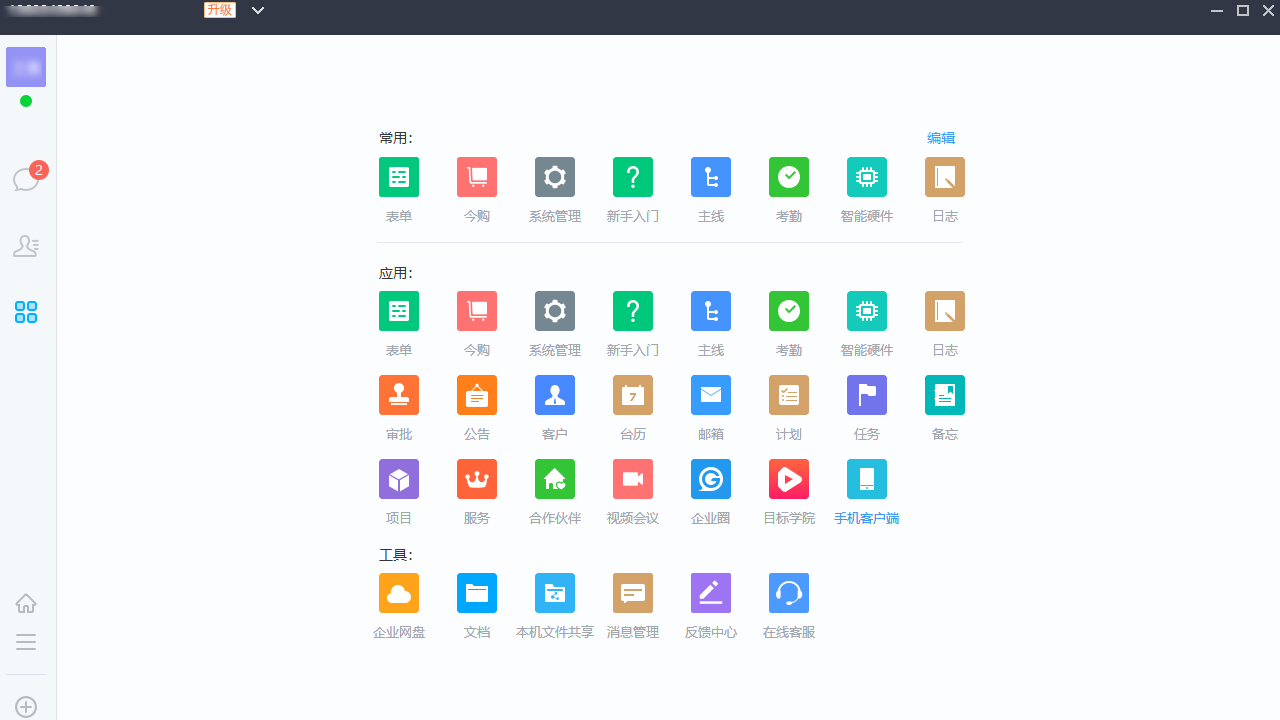Launch the 视频会议 video meeting app
Image resolution: width=1280 pixels, height=720 pixels.
click(x=632, y=479)
